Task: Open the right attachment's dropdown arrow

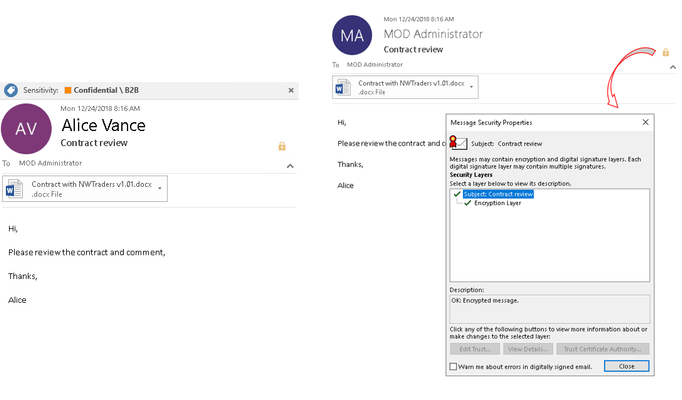Action: click(471, 87)
